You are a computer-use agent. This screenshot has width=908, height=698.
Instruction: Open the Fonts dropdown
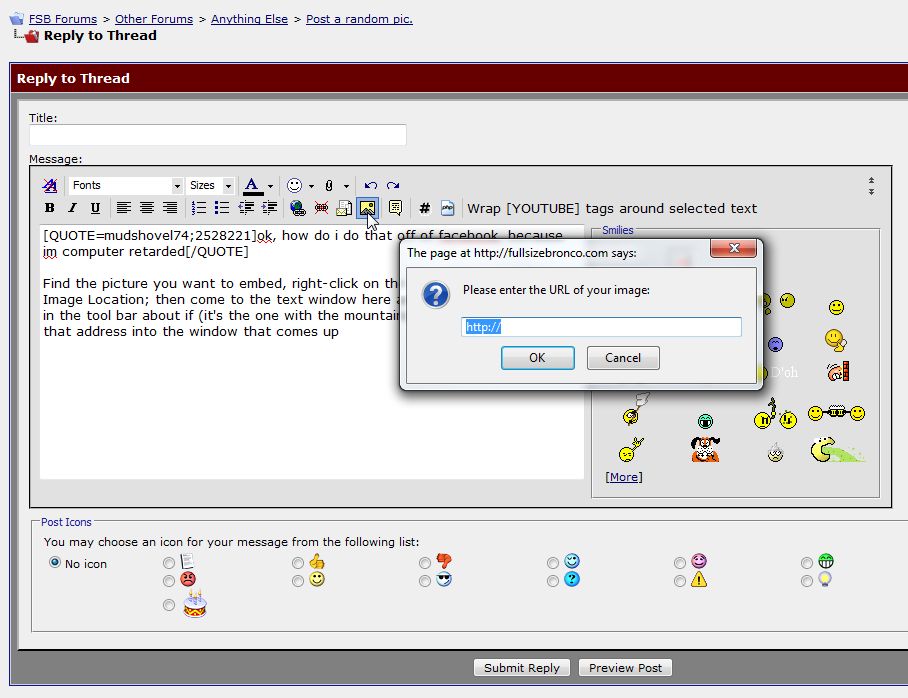[x=126, y=185]
